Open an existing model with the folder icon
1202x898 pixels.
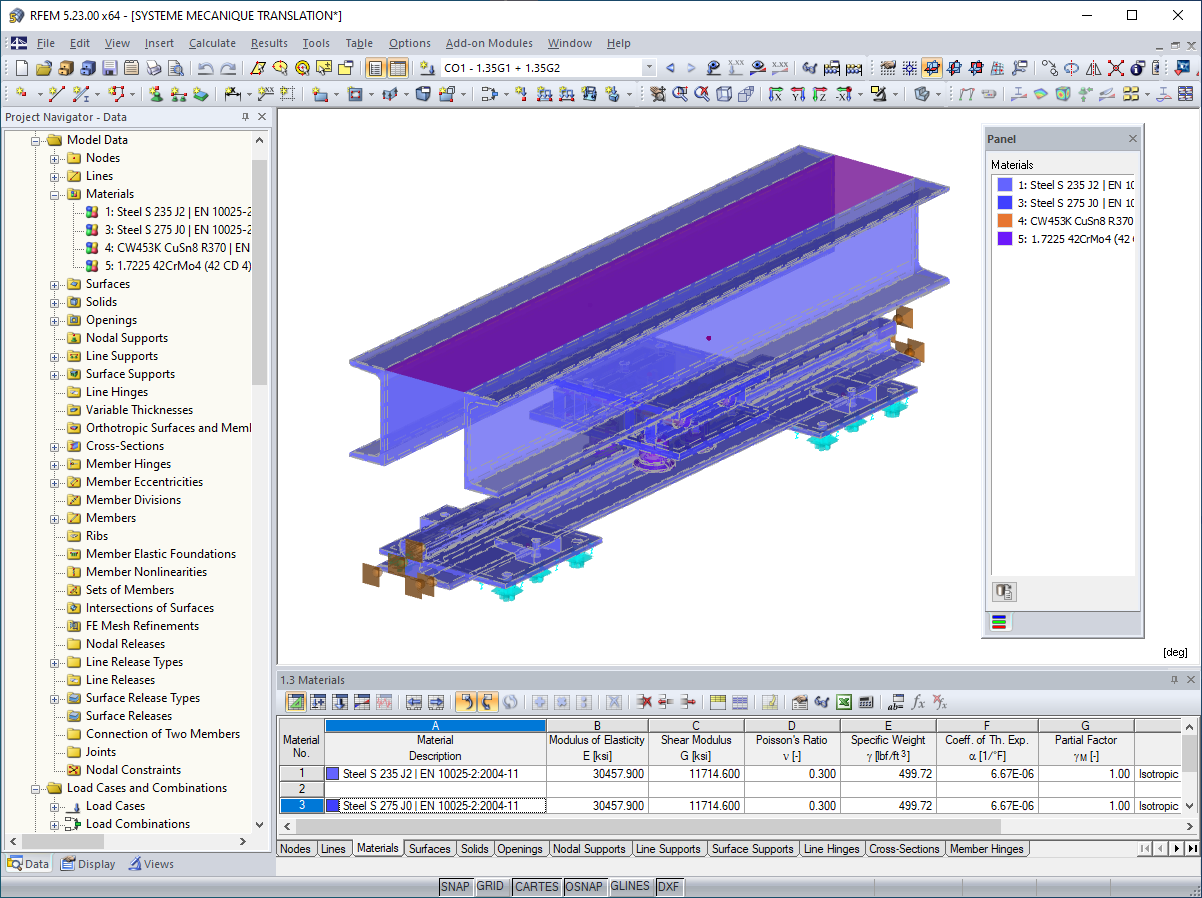[x=43, y=68]
